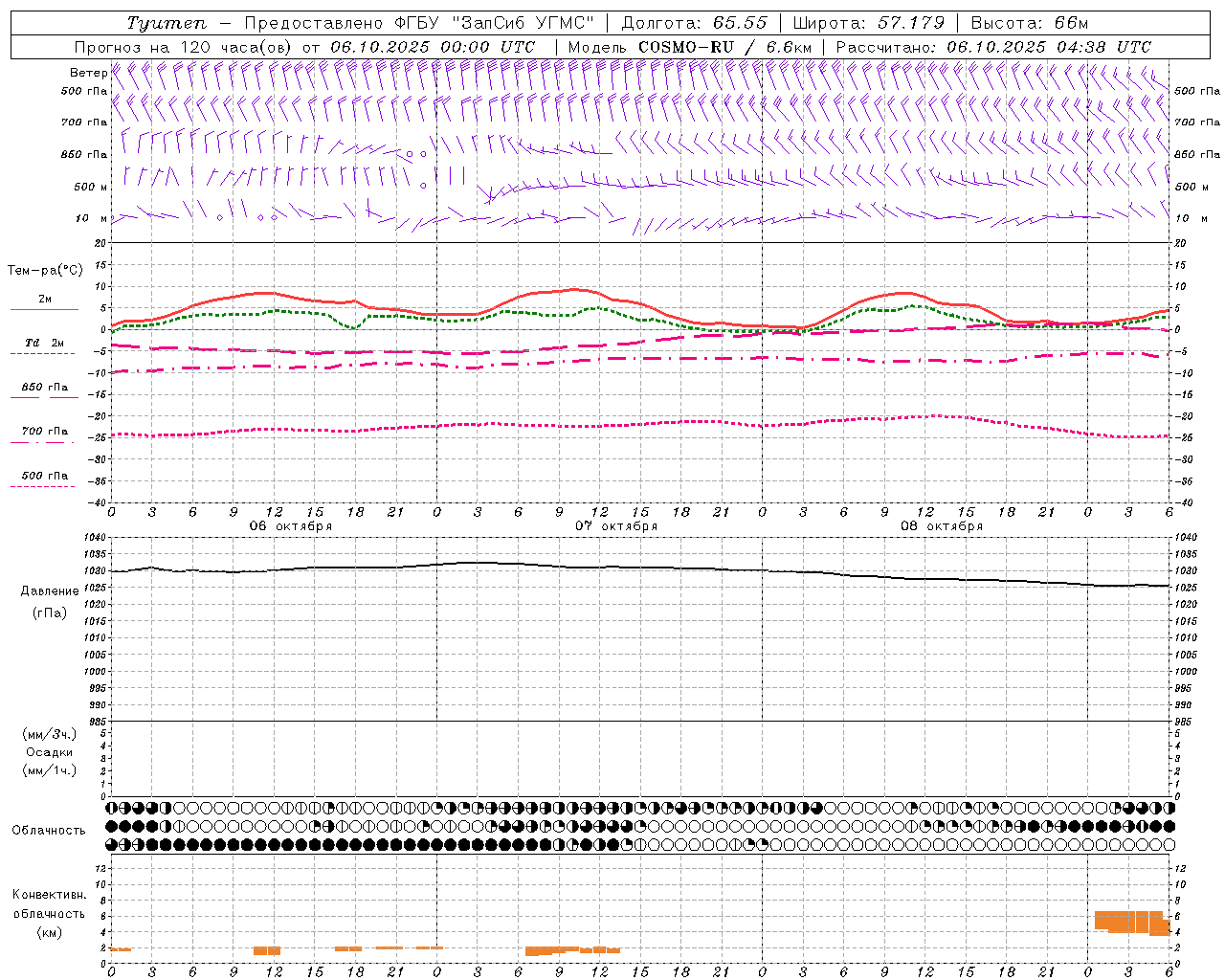1225x980 pixels.
Task: Click the Облачность row label
Action: pos(49,831)
